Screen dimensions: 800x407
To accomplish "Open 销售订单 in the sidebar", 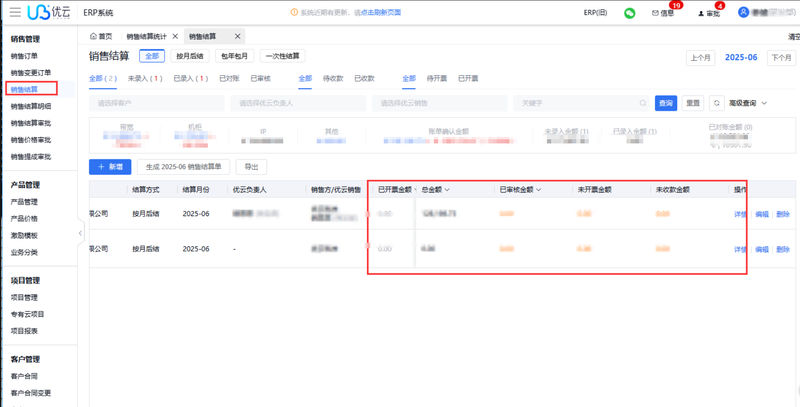I will (24, 56).
